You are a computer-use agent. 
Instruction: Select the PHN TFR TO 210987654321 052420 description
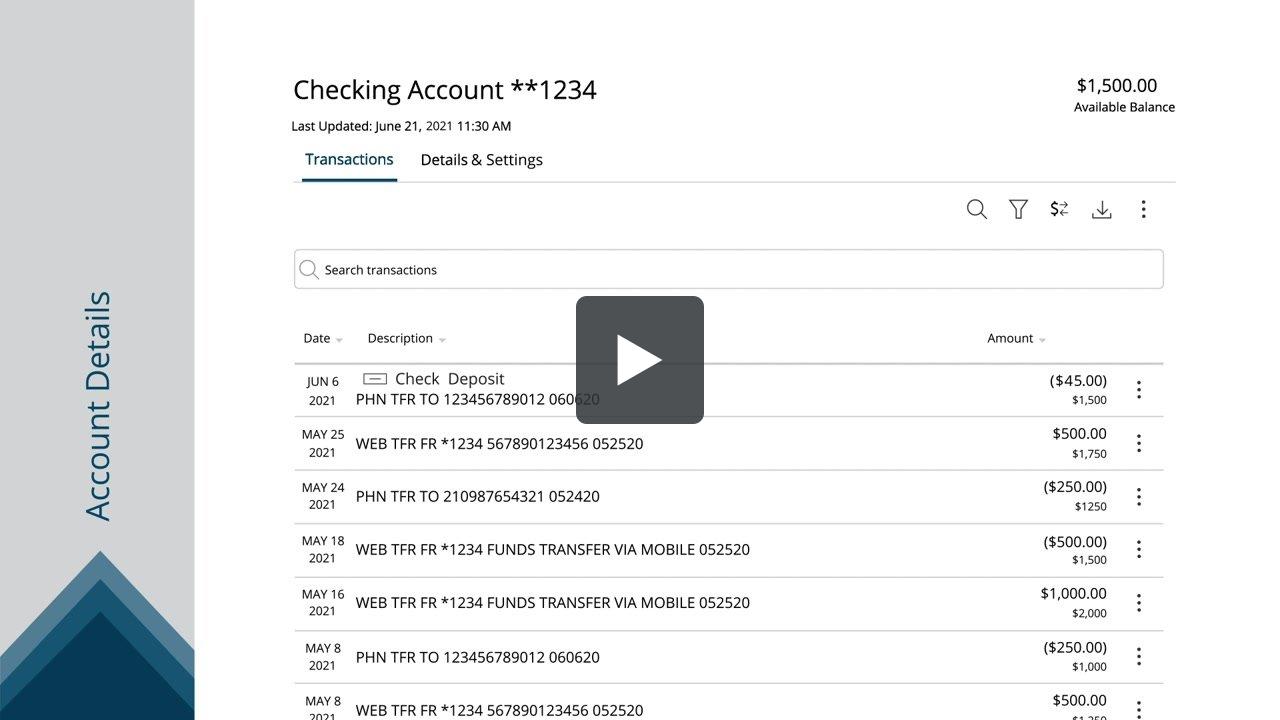click(478, 496)
